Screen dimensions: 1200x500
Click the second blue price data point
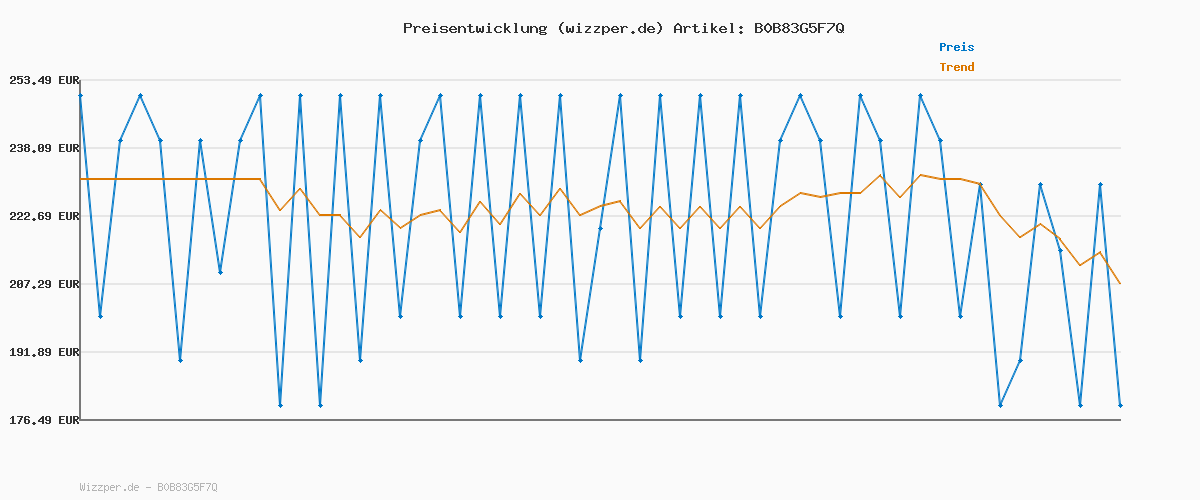100,316
